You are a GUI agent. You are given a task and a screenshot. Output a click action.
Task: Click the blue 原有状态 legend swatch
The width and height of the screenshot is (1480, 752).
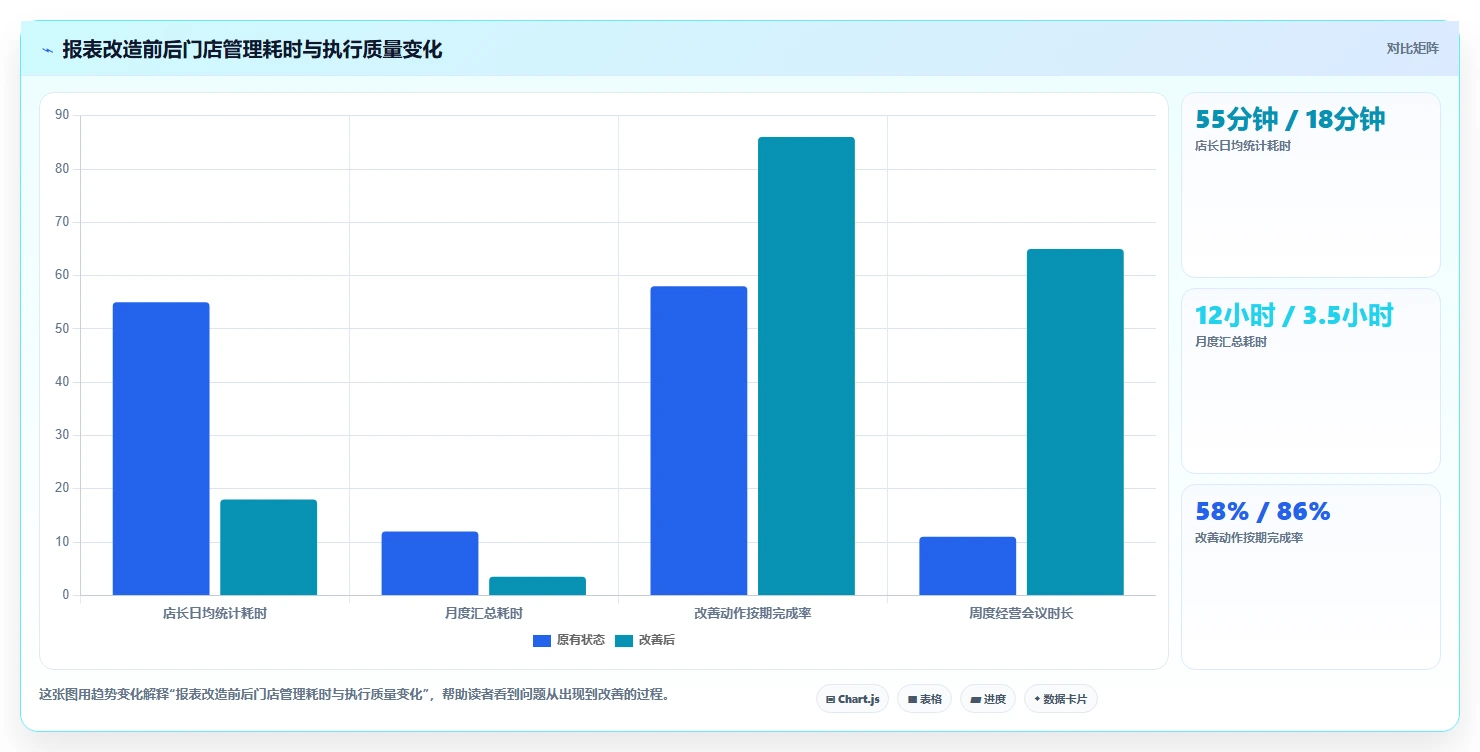pos(542,640)
